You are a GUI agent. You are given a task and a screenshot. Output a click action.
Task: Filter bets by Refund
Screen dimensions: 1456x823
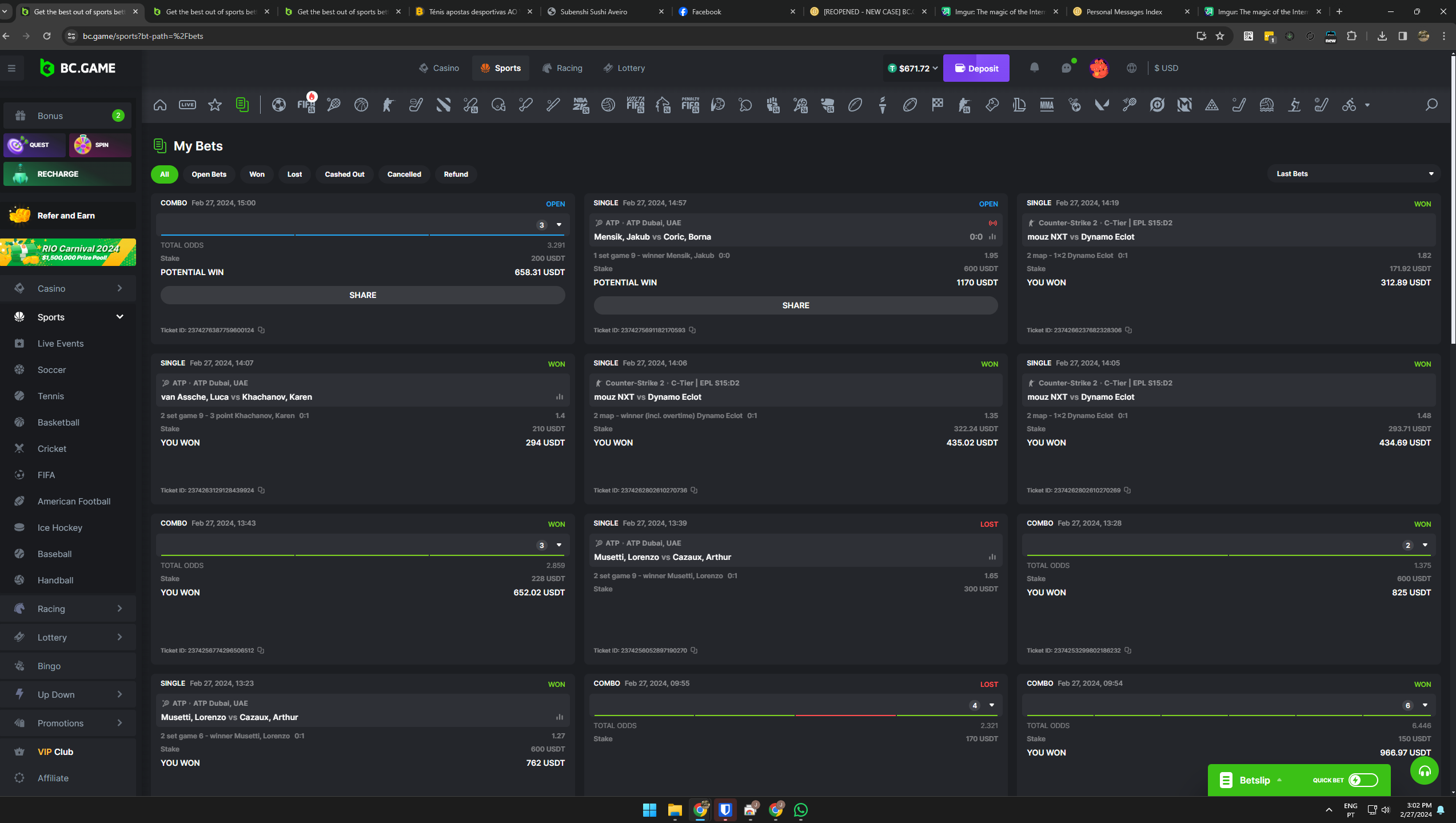coord(456,174)
